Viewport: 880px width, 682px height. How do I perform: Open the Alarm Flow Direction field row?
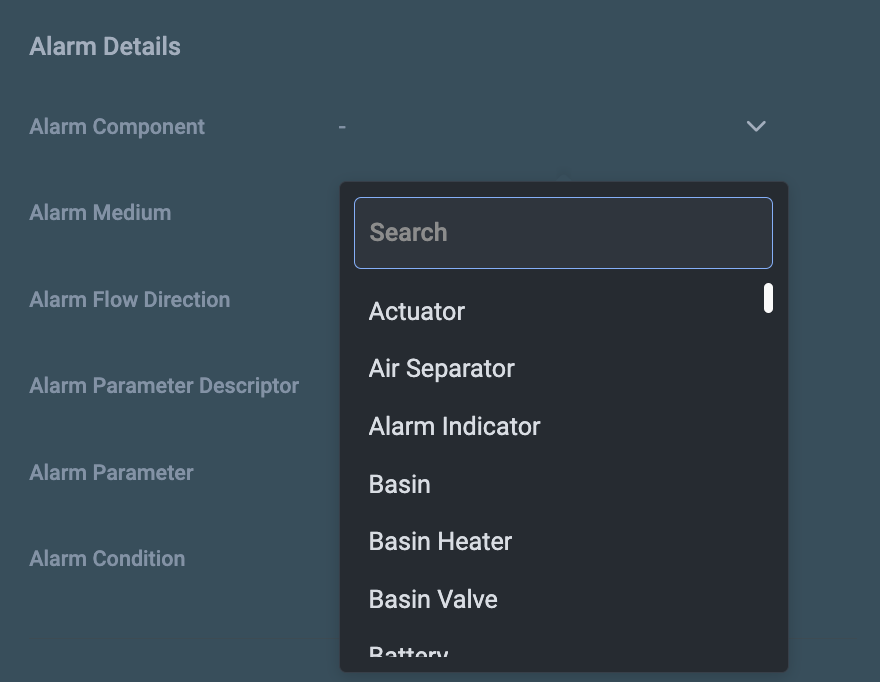click(130, 299)
